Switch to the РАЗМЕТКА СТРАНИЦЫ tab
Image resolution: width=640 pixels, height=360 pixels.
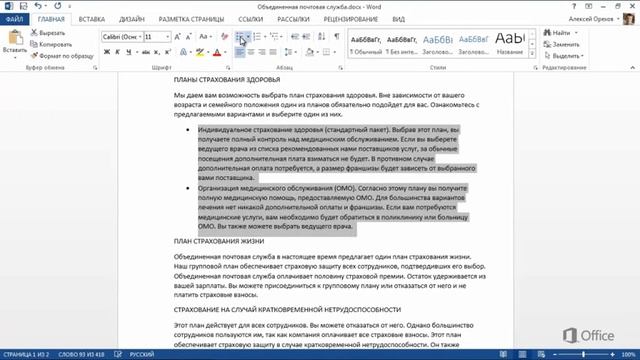click(x=191, y=19)
